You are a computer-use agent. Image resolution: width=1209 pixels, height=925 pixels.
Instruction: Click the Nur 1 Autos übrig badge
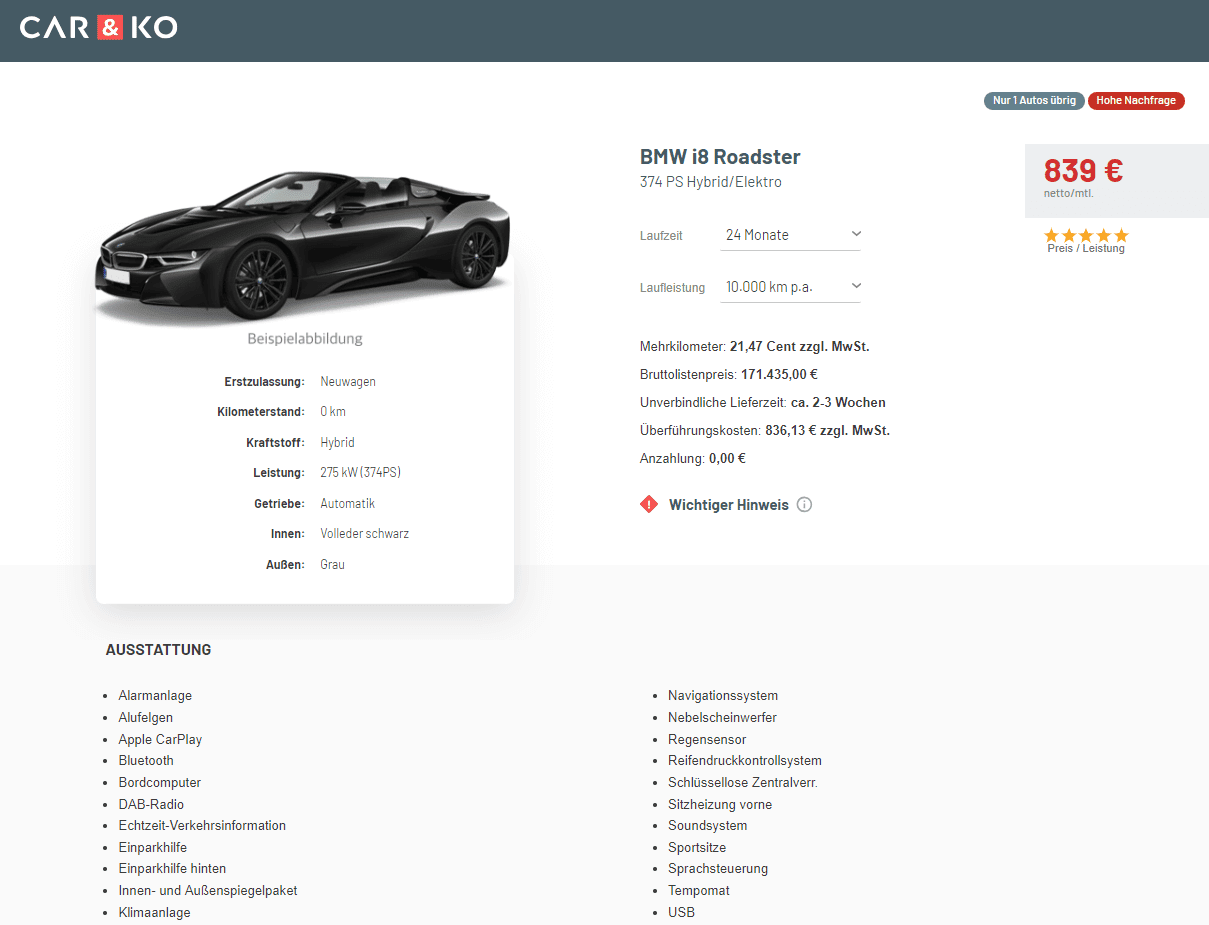coord(1034,101)
